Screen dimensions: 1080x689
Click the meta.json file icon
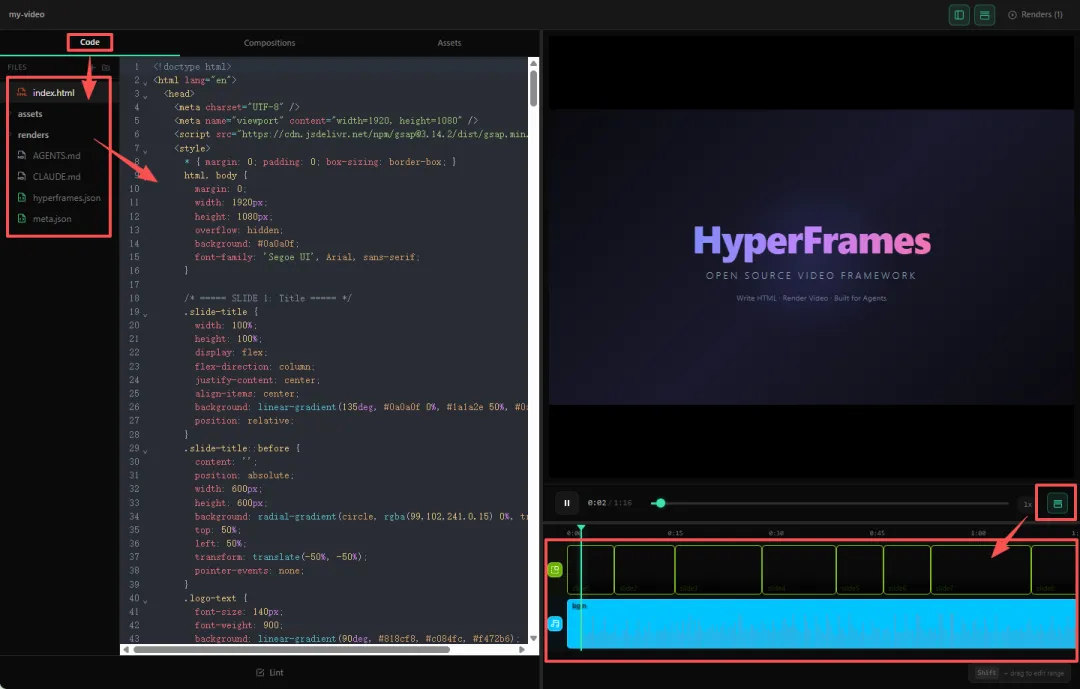pyautogui.click(x=21, y=219)
